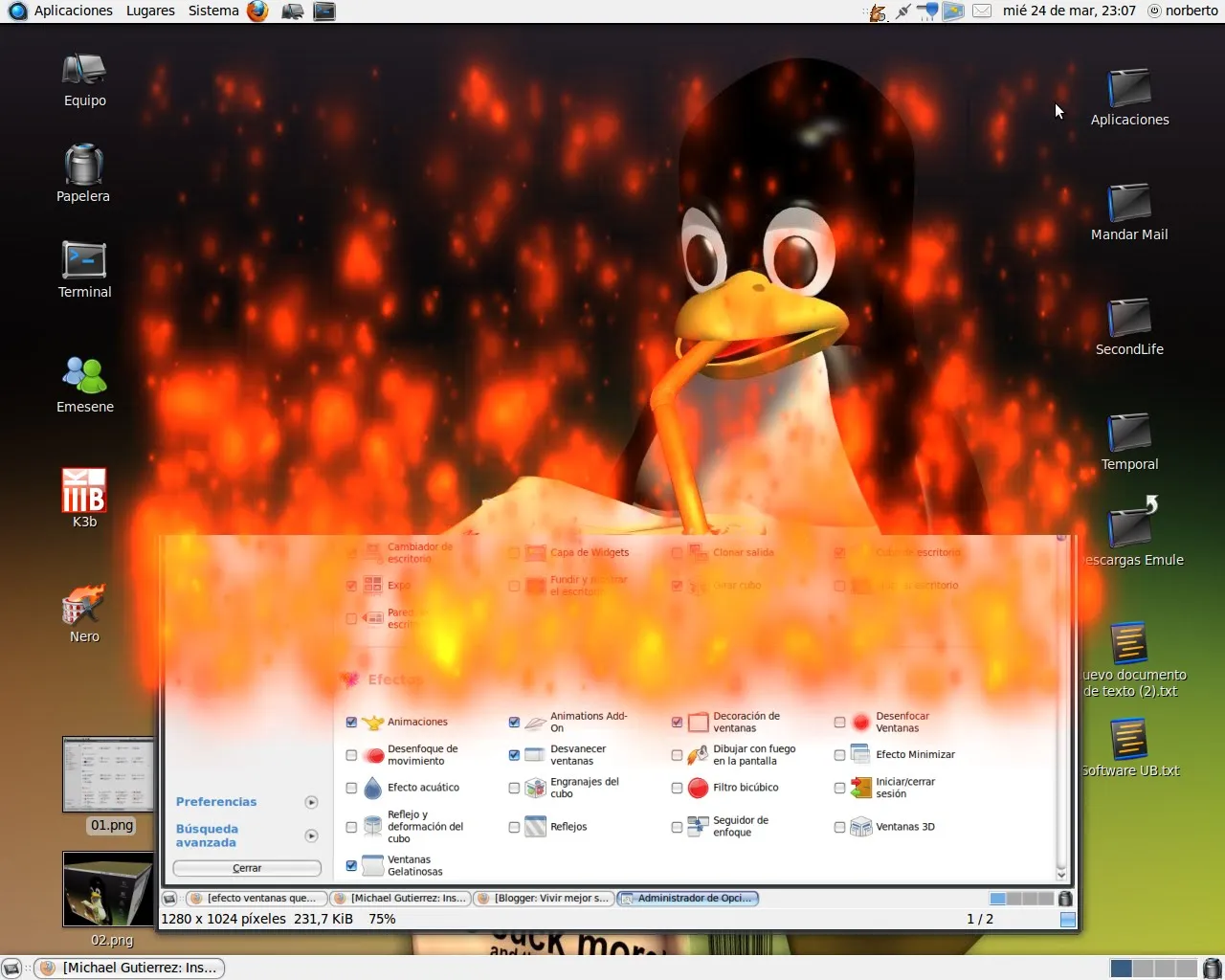Click the trash applet in bottom panel
Viewport: 1225px width, 980px height.
[x=1212, y=968]
